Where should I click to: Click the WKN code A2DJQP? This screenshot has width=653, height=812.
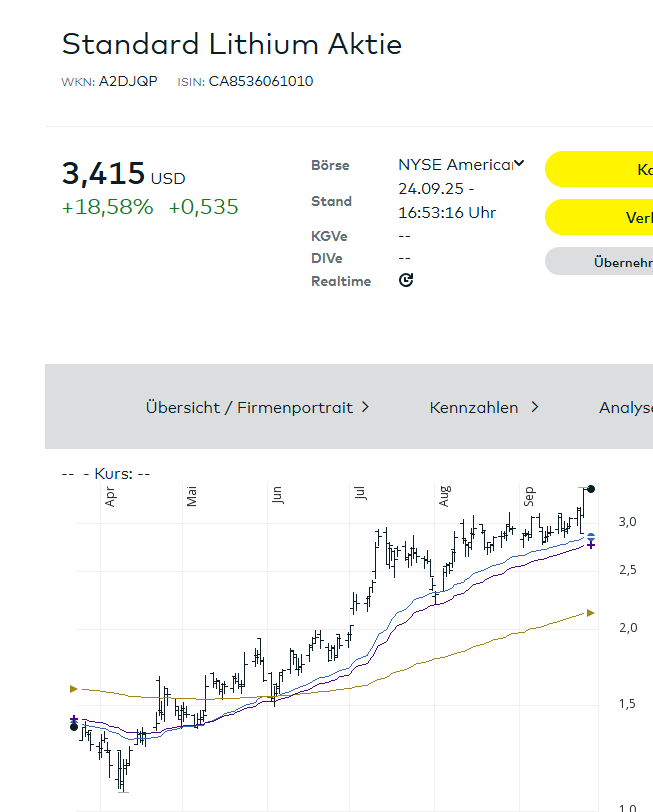tap(127, 82)
